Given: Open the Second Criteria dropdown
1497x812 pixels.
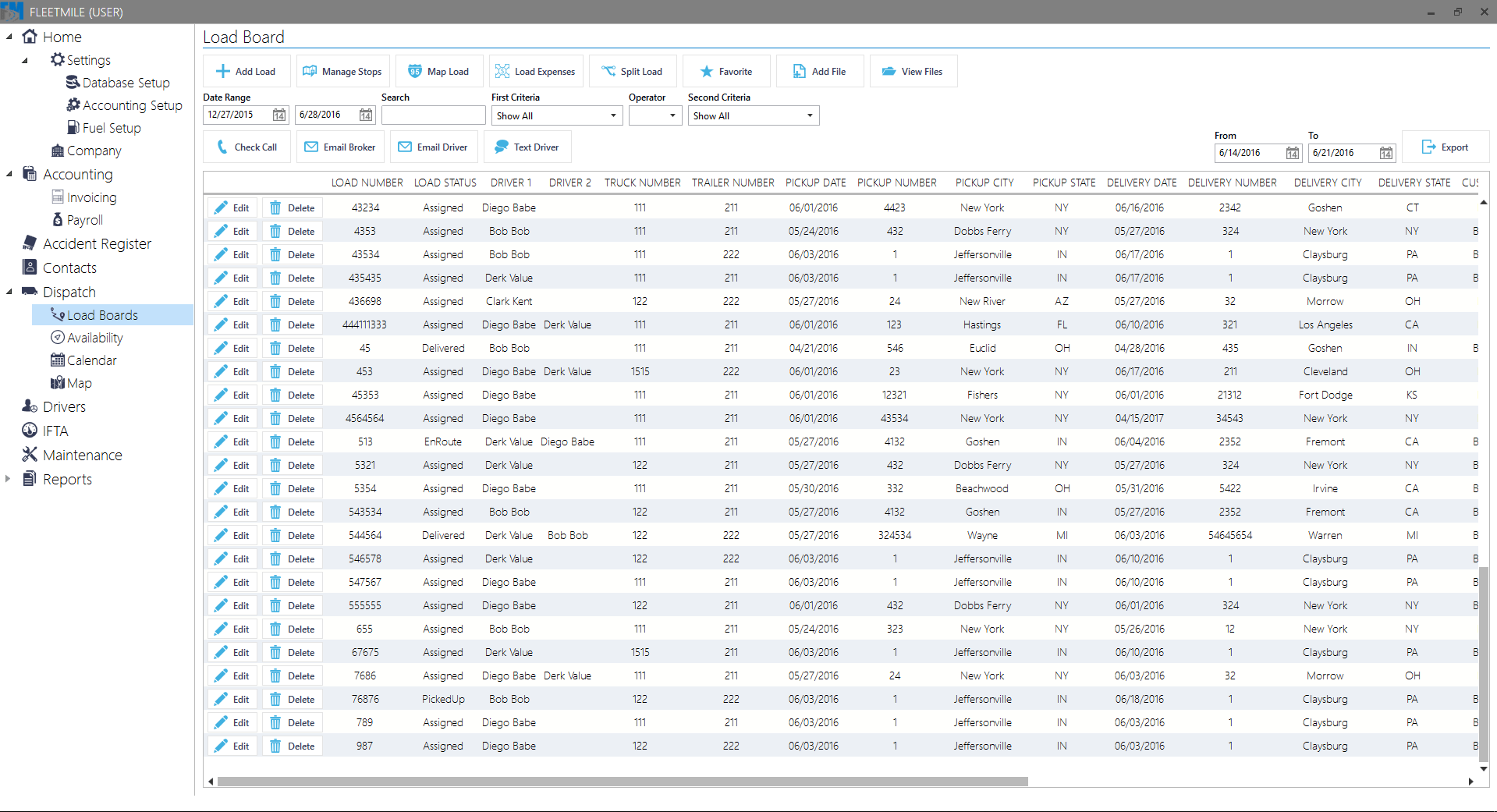Looking at the screenshot, I should point(754,115).
